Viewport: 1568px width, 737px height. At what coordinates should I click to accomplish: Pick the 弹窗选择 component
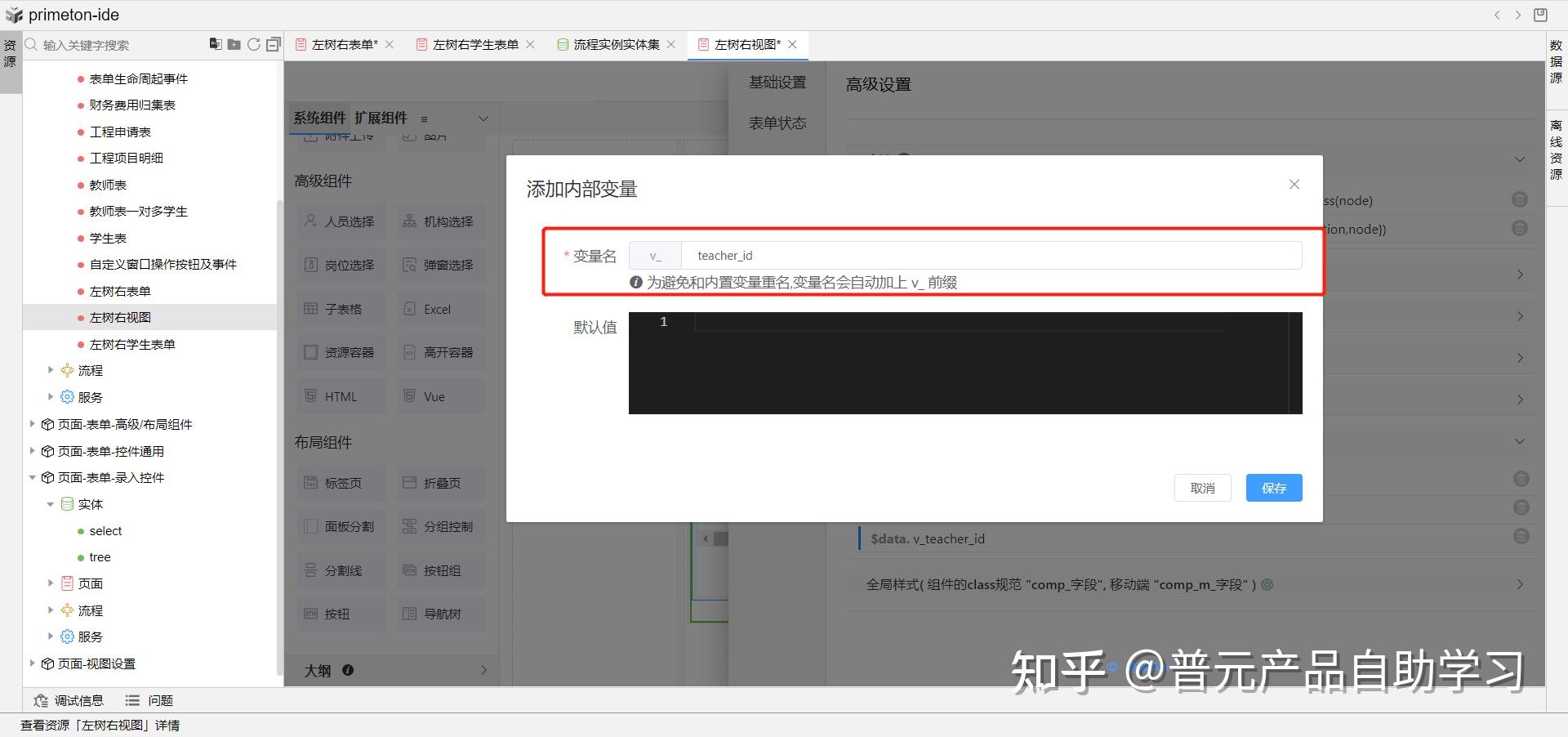pos(440,265)
